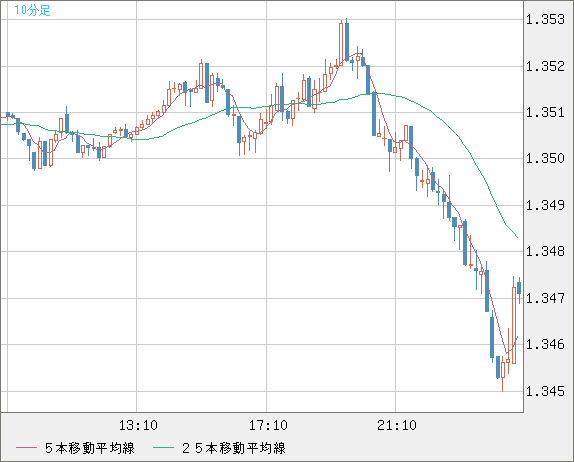Click the 25本移動平均線 legend label
The width and height of the screenshot is (574, 462).
[x=234, y=448]
